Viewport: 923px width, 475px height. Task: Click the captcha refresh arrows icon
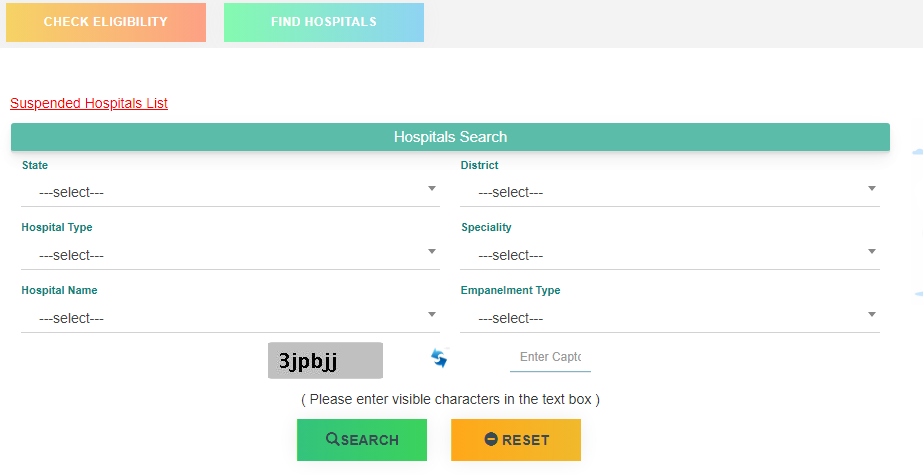(x=439, y=357)
